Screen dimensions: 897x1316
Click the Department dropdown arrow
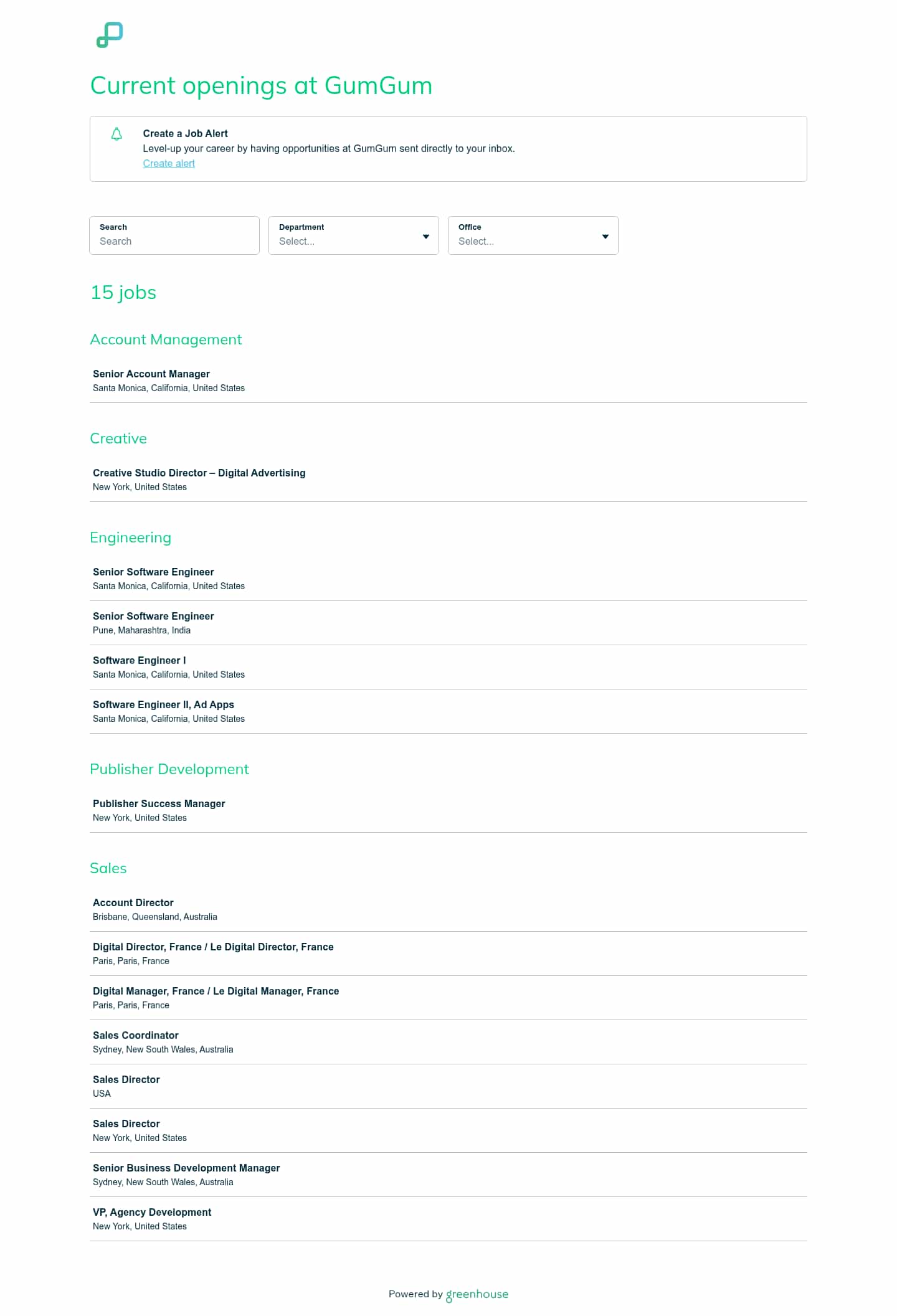(x=426, y=237)
